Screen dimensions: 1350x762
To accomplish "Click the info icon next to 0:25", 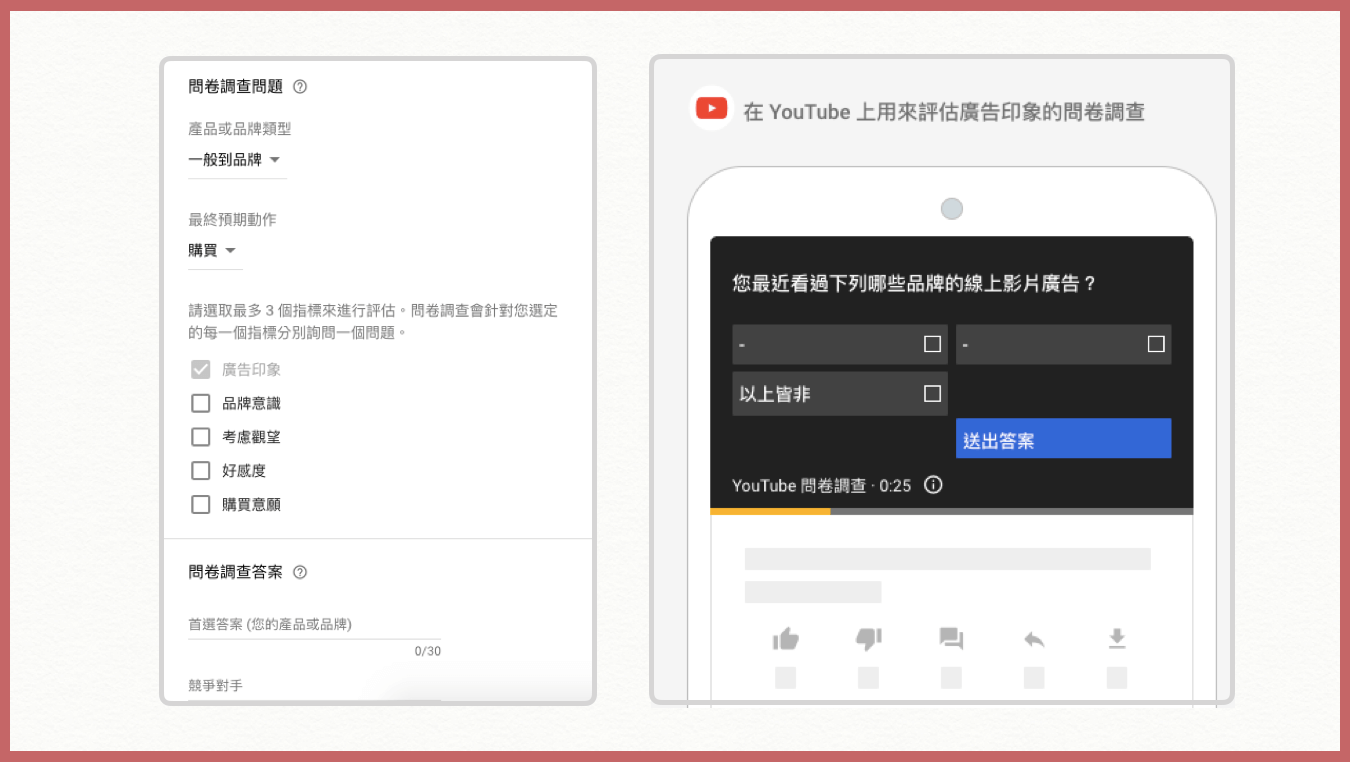I will [933, 485].
